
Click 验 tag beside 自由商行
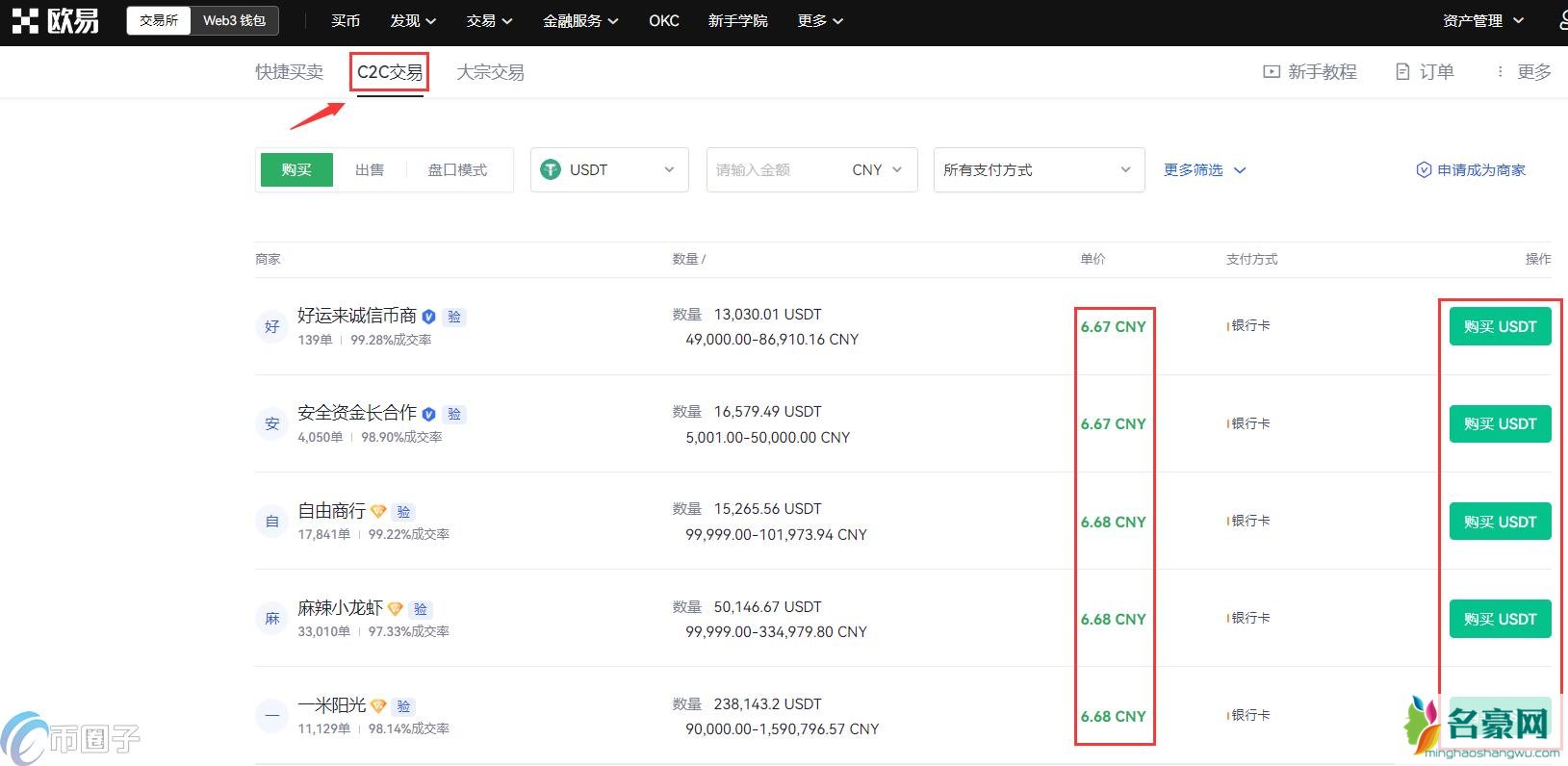pos(403,512)
